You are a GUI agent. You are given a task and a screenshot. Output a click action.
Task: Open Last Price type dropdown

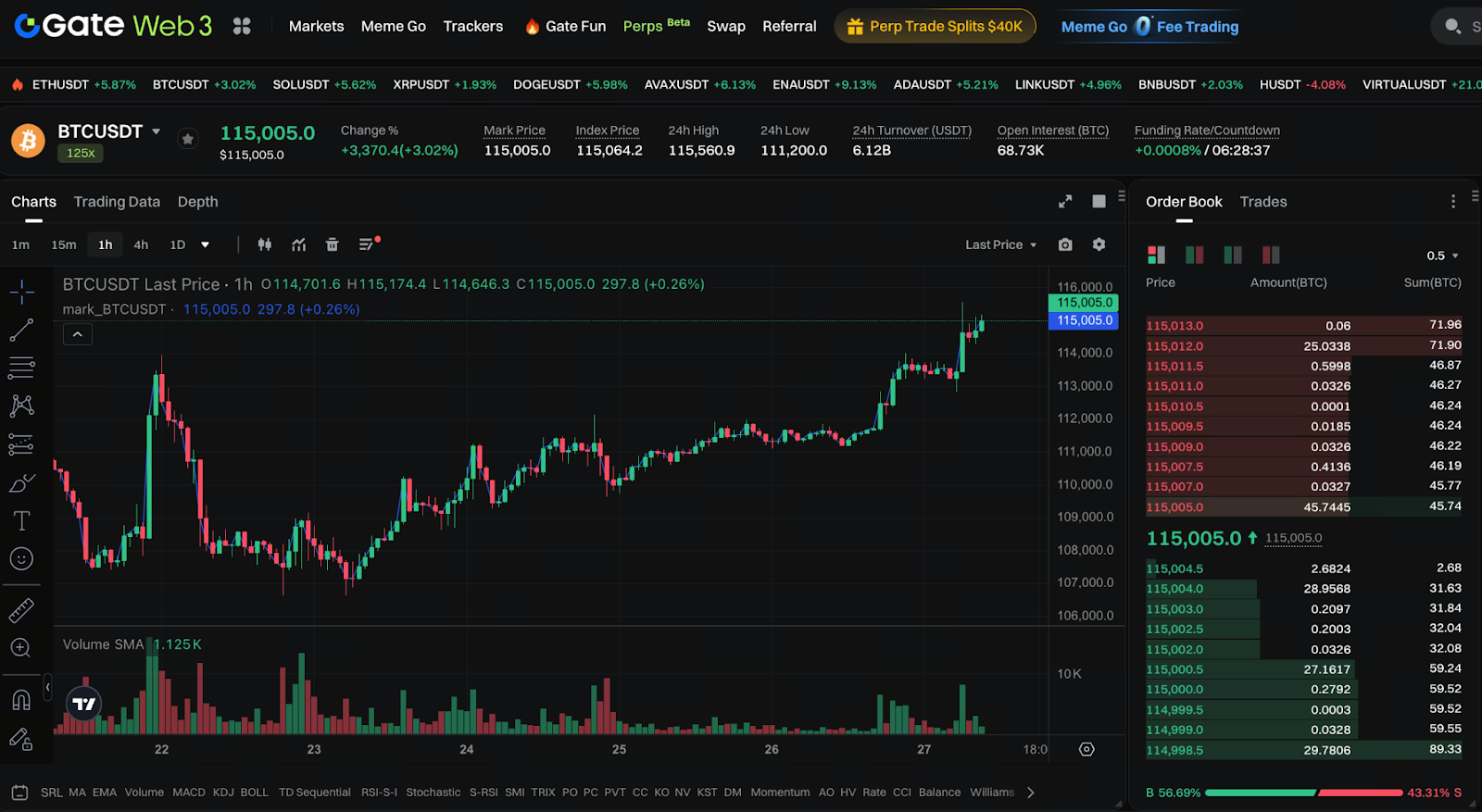click(x=1000, y=244)
